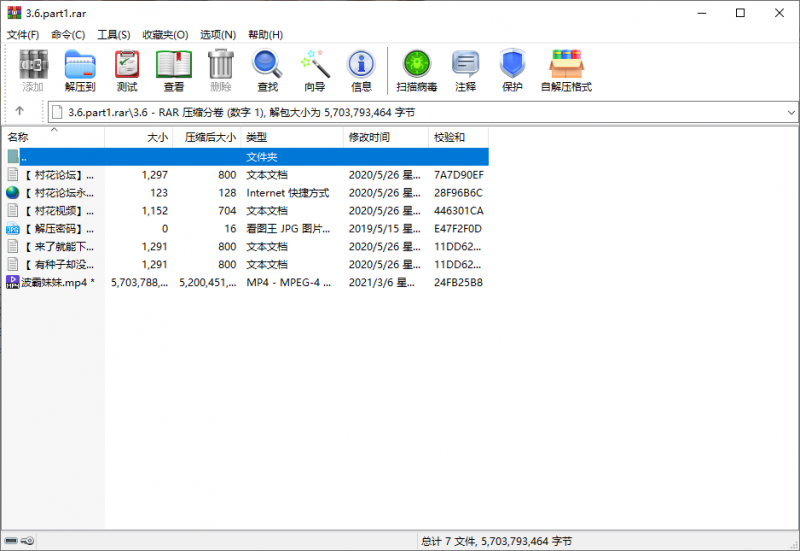Open the 注释 (Comment) toolbar icon
Image resolution: width=800 pixels, height=551 pixels.
465,70
